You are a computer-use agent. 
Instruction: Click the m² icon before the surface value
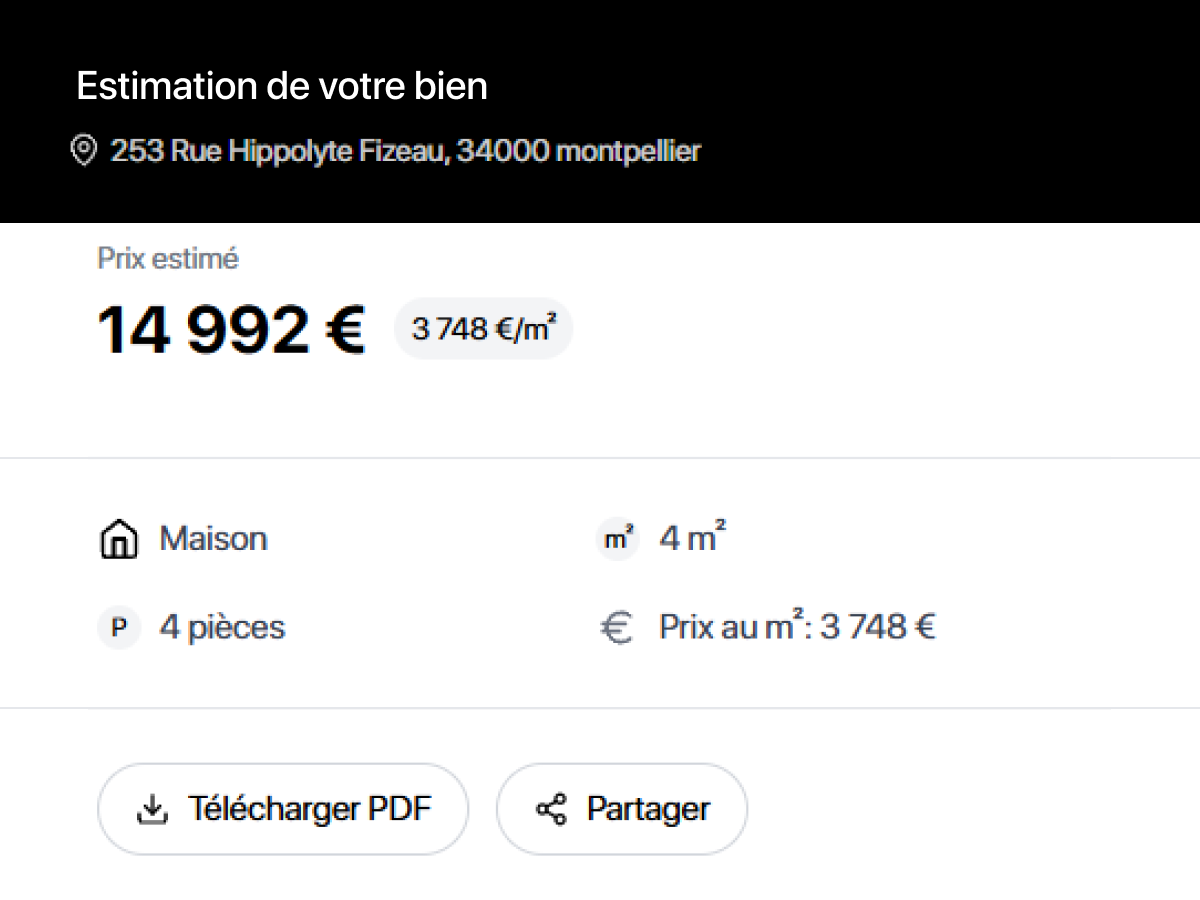click(617, 538)
